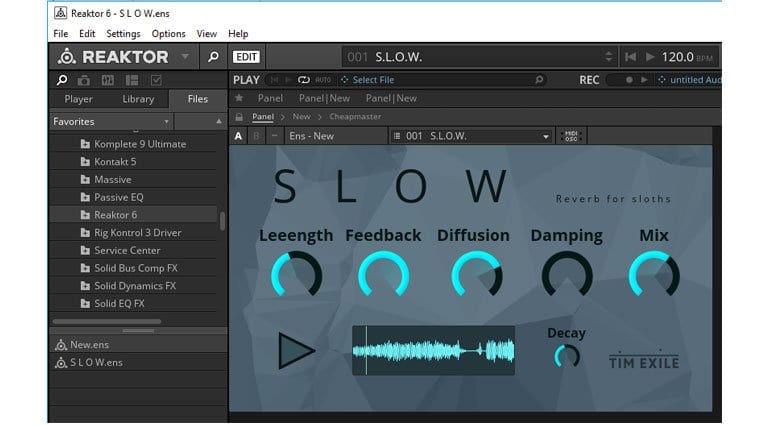Click the magnifier icon beside EDIT

click(x=213, y=57)
